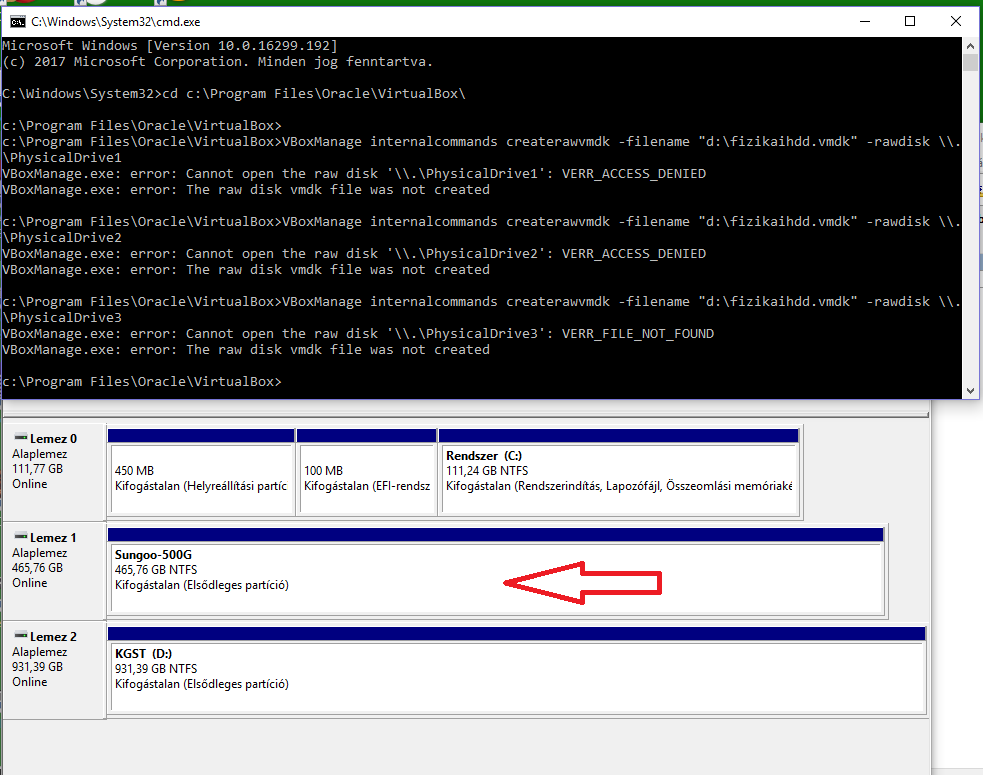
Task: Click the Microsoft Windows version line
Action: pyautogui.click(x=170, y=46)
